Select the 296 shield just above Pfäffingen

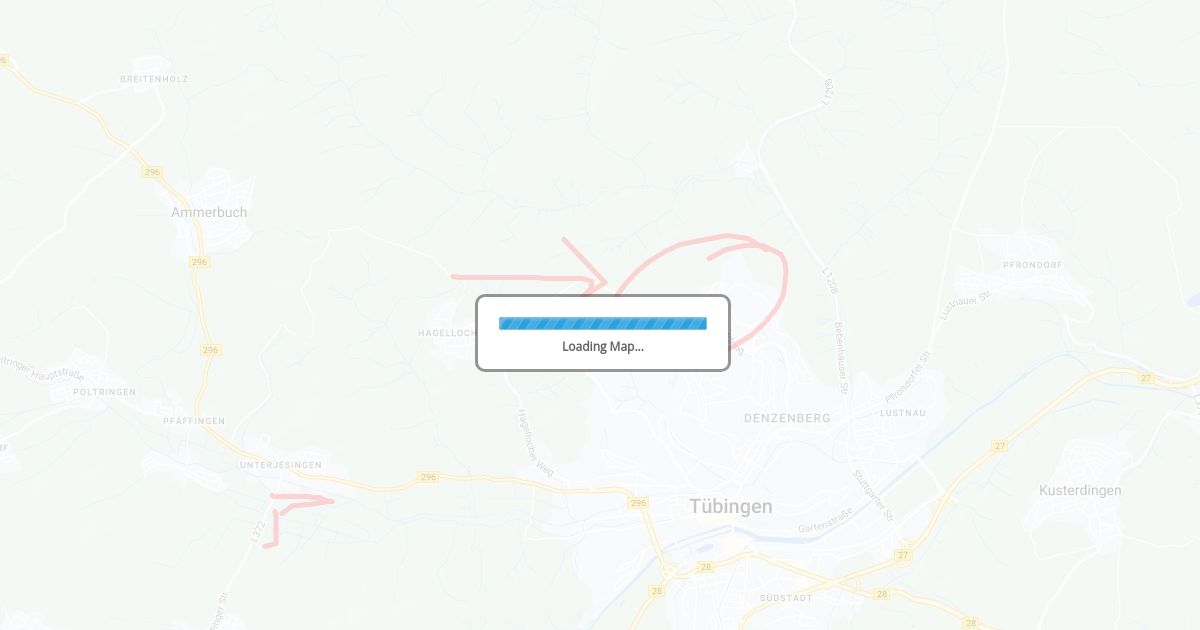tap(210, 350)
